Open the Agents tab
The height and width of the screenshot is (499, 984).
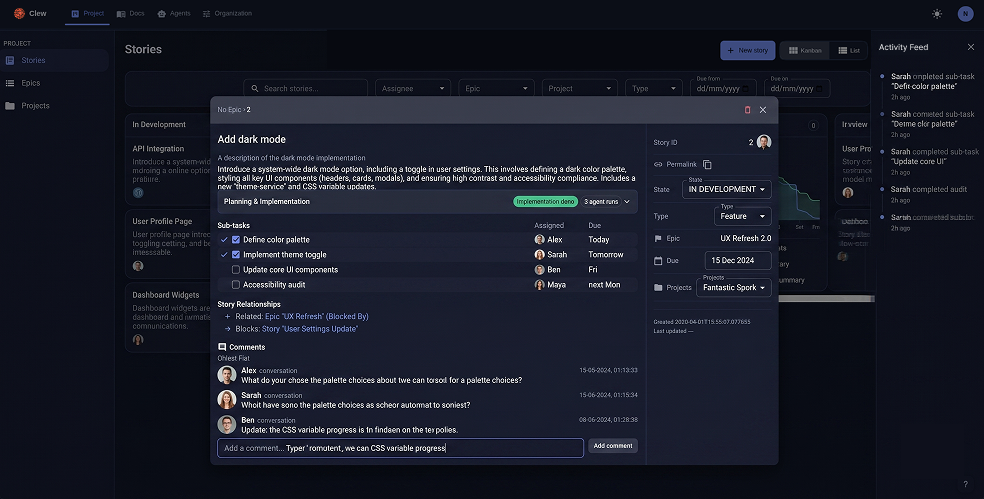point(174,13)
